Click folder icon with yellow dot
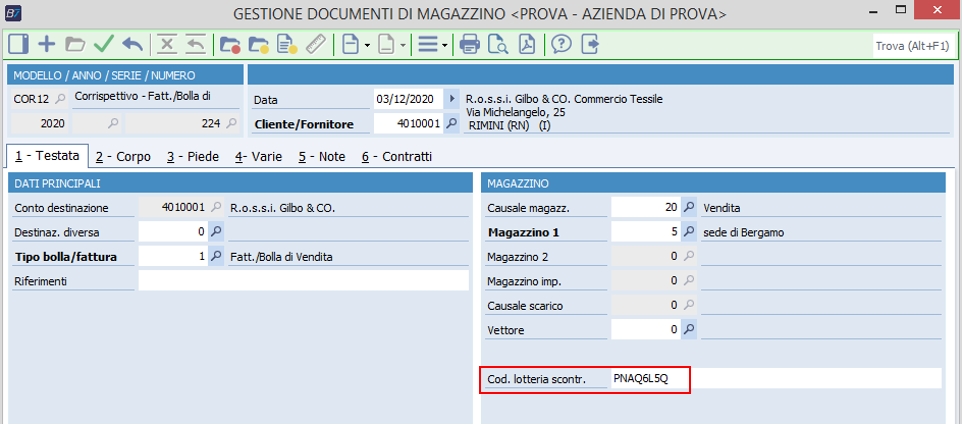Screen dimensions: 962x425 pyautogui.click(x=258, y=45)
